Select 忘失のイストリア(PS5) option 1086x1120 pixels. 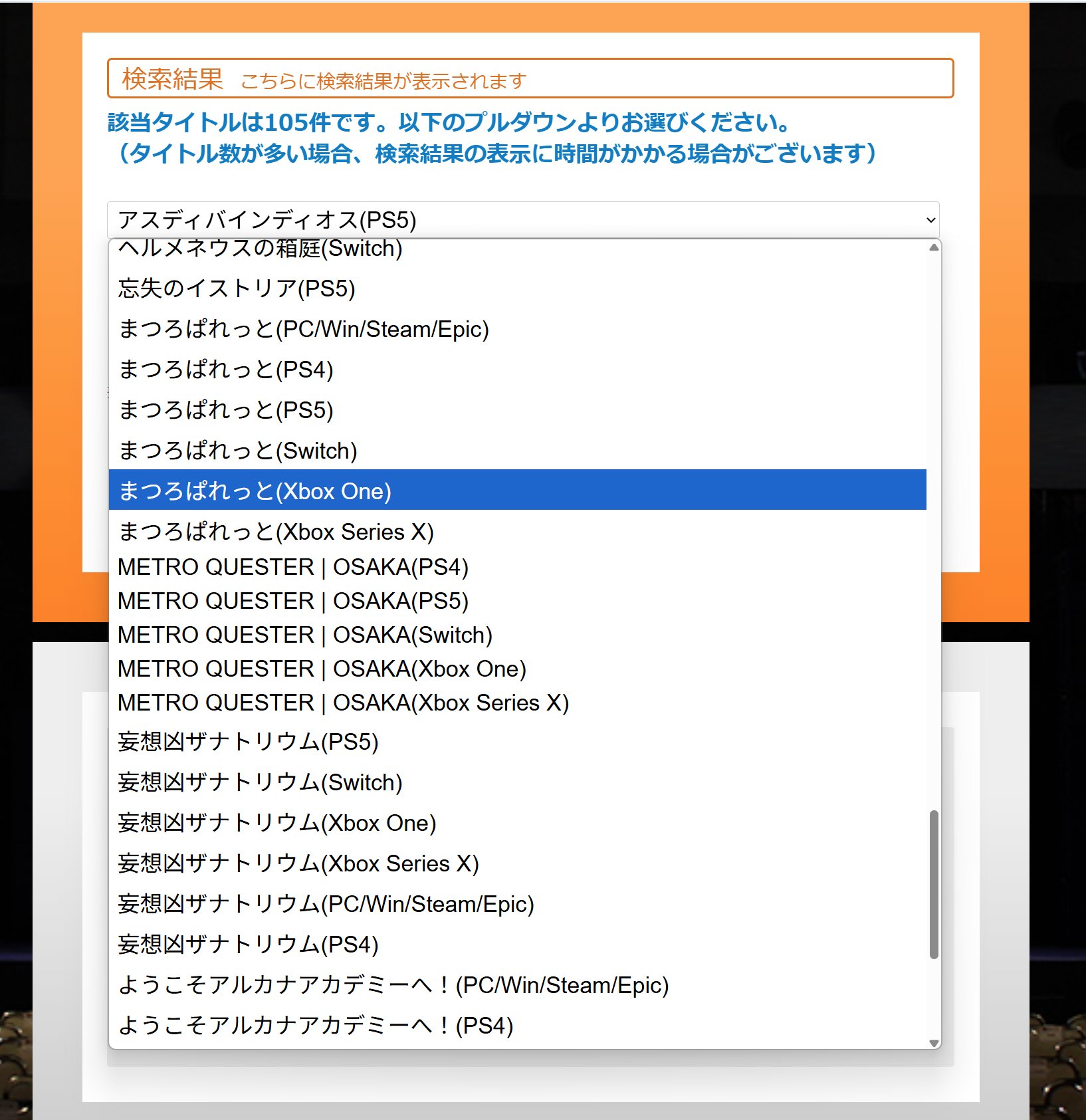pos(518,288)
